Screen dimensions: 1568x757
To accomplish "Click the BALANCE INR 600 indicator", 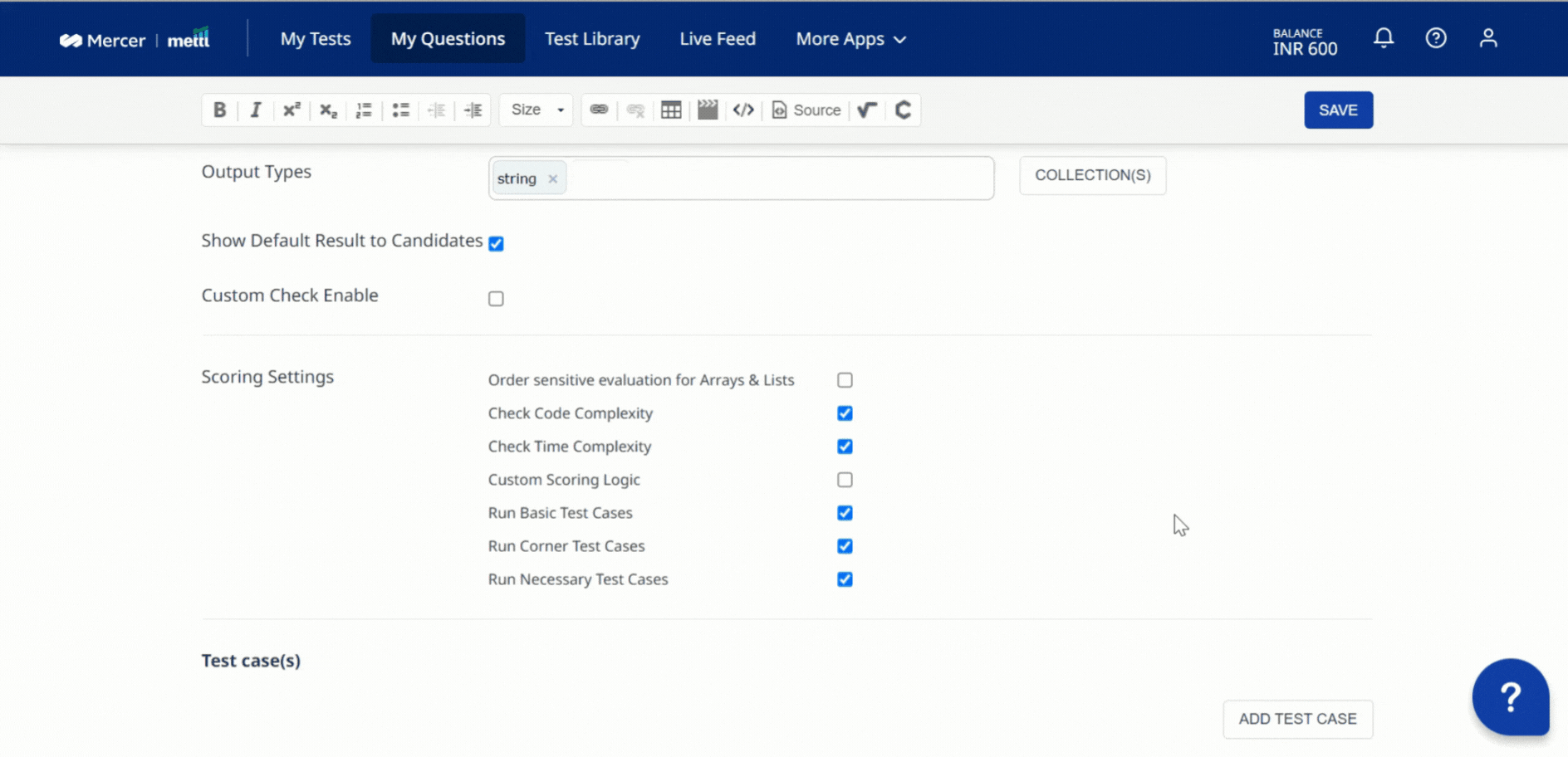I will 1305,42.
